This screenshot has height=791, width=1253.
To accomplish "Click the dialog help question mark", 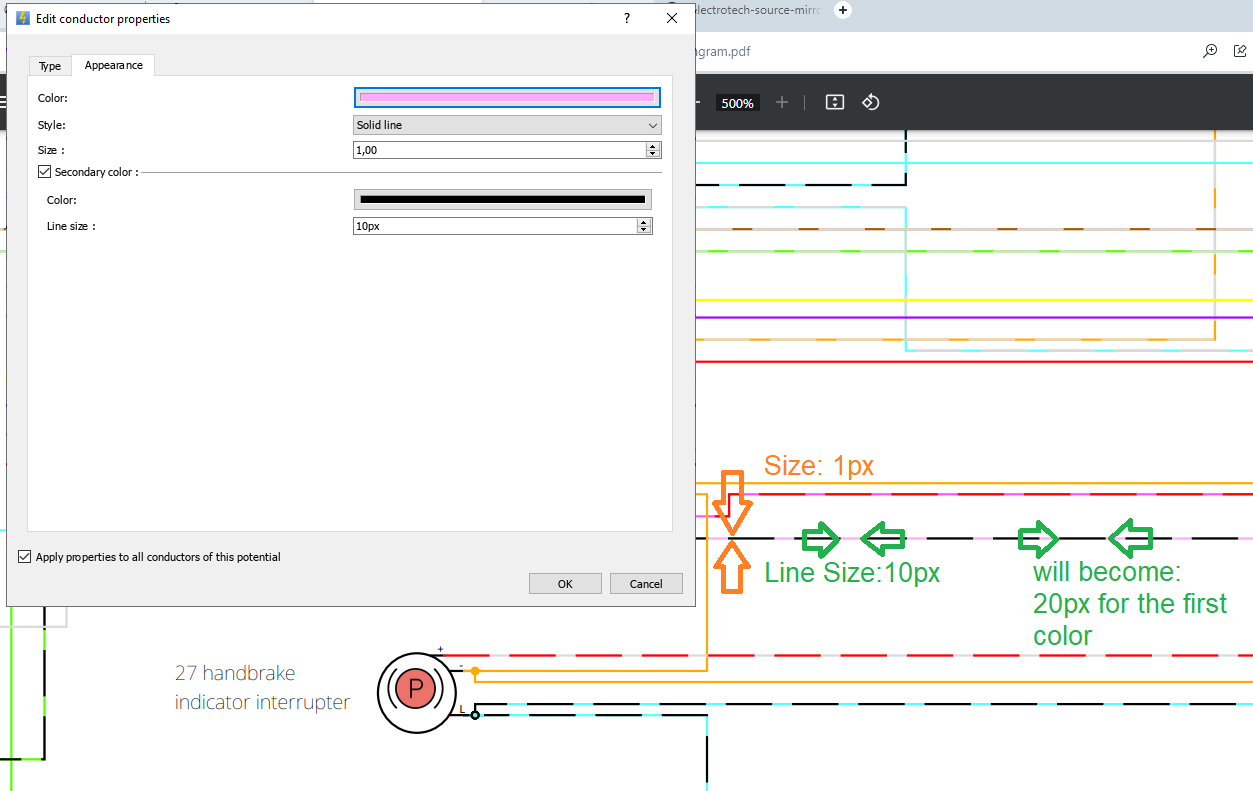I will click(627, 18).
